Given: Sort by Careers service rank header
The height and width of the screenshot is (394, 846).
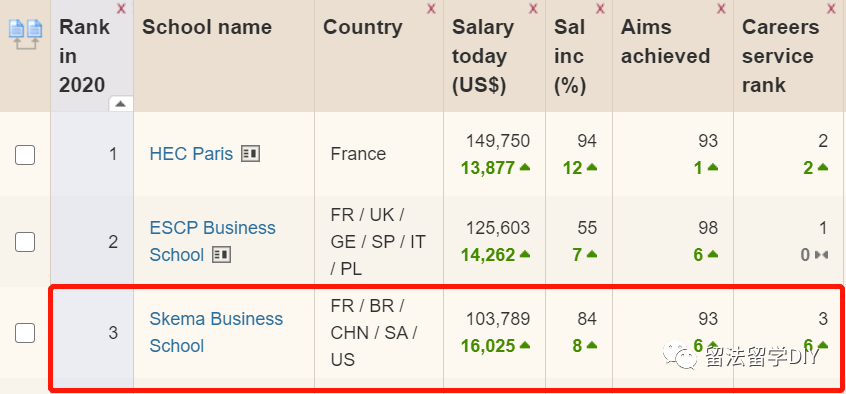Looking at the screenshot, I should pos(781,56).
